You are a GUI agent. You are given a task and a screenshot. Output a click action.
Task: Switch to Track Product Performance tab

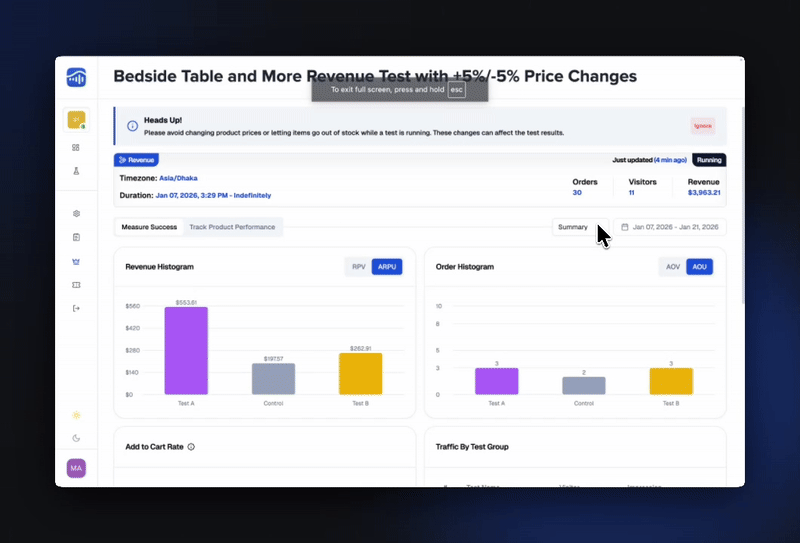click(232, 227)
